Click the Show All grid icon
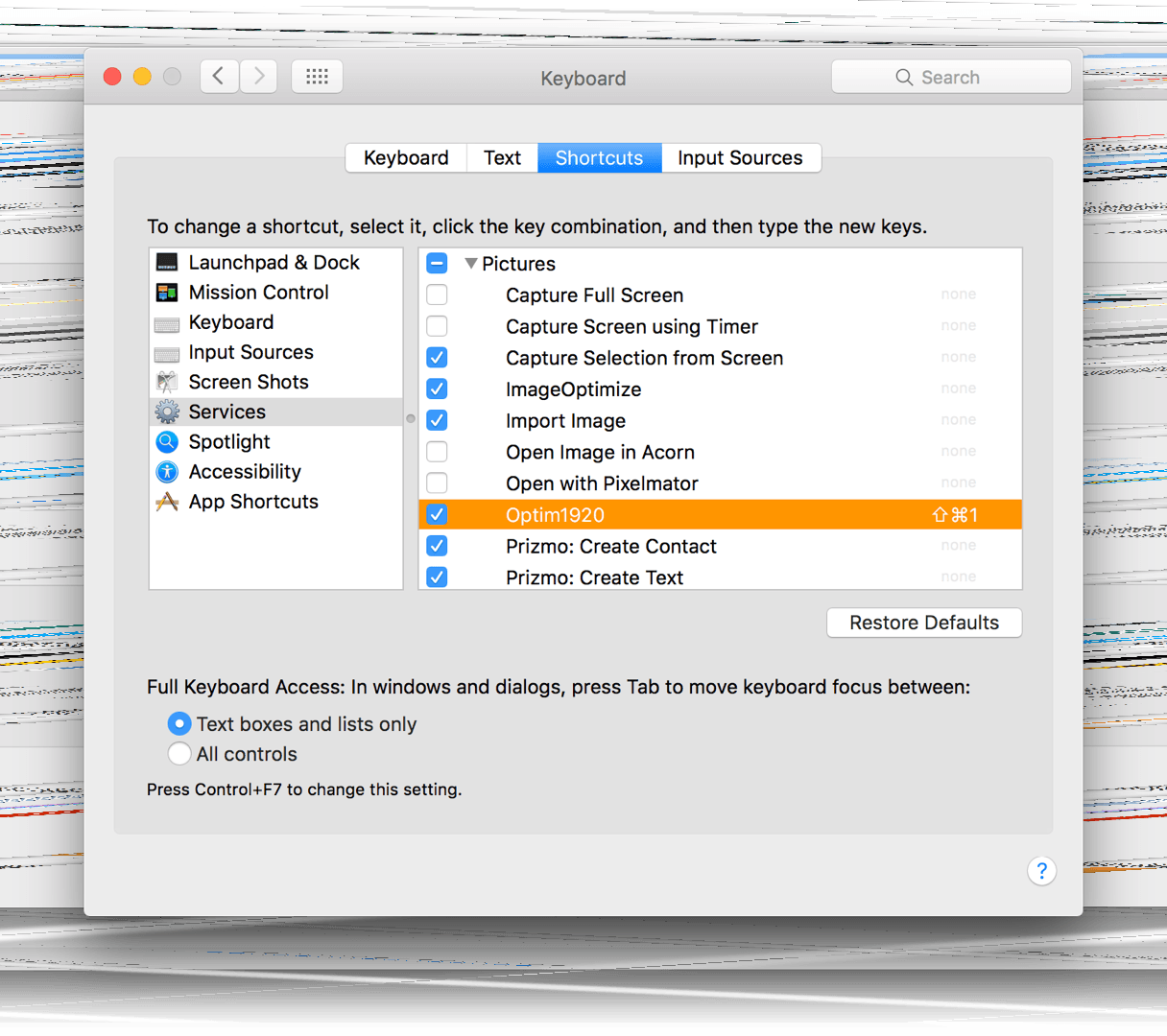Viewport: 1167px width, 1036px height. point(317,77)
